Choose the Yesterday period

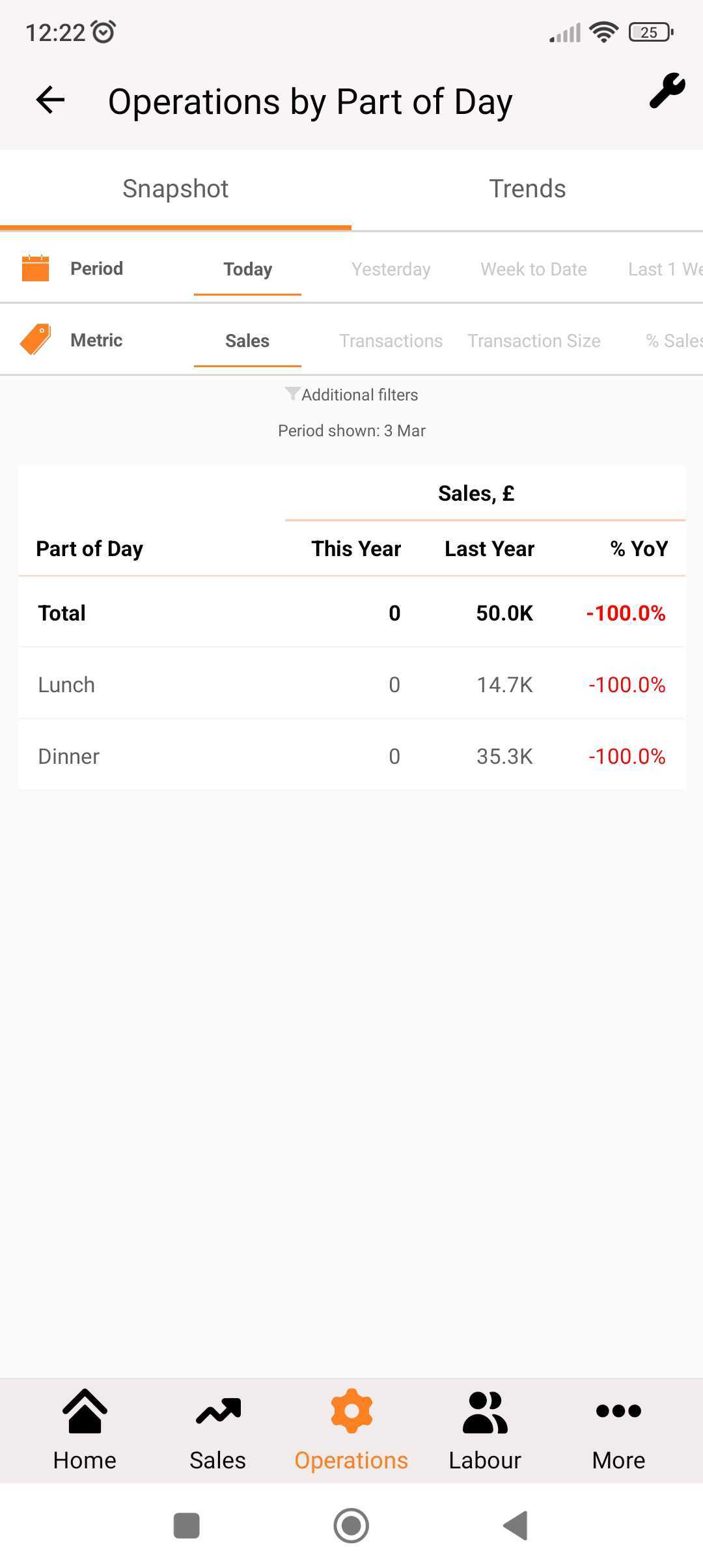pyautogui.click(x=391, y=269)
